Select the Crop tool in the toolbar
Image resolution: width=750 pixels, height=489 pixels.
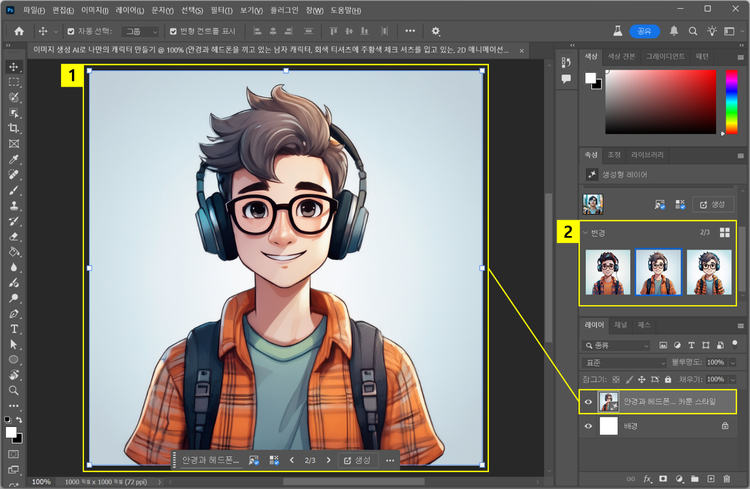tap(14, 128)
